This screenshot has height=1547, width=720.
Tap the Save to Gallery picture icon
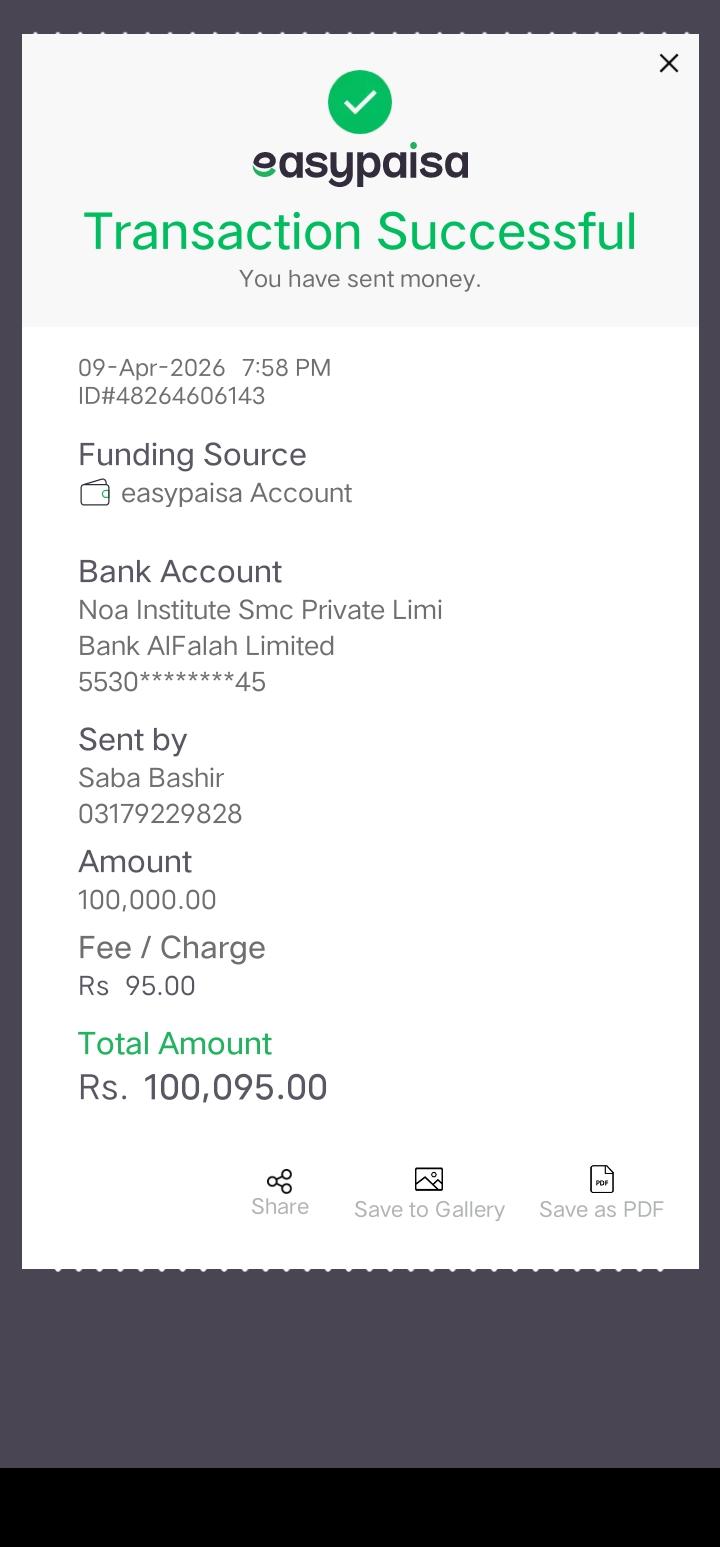coord(429,1179)
